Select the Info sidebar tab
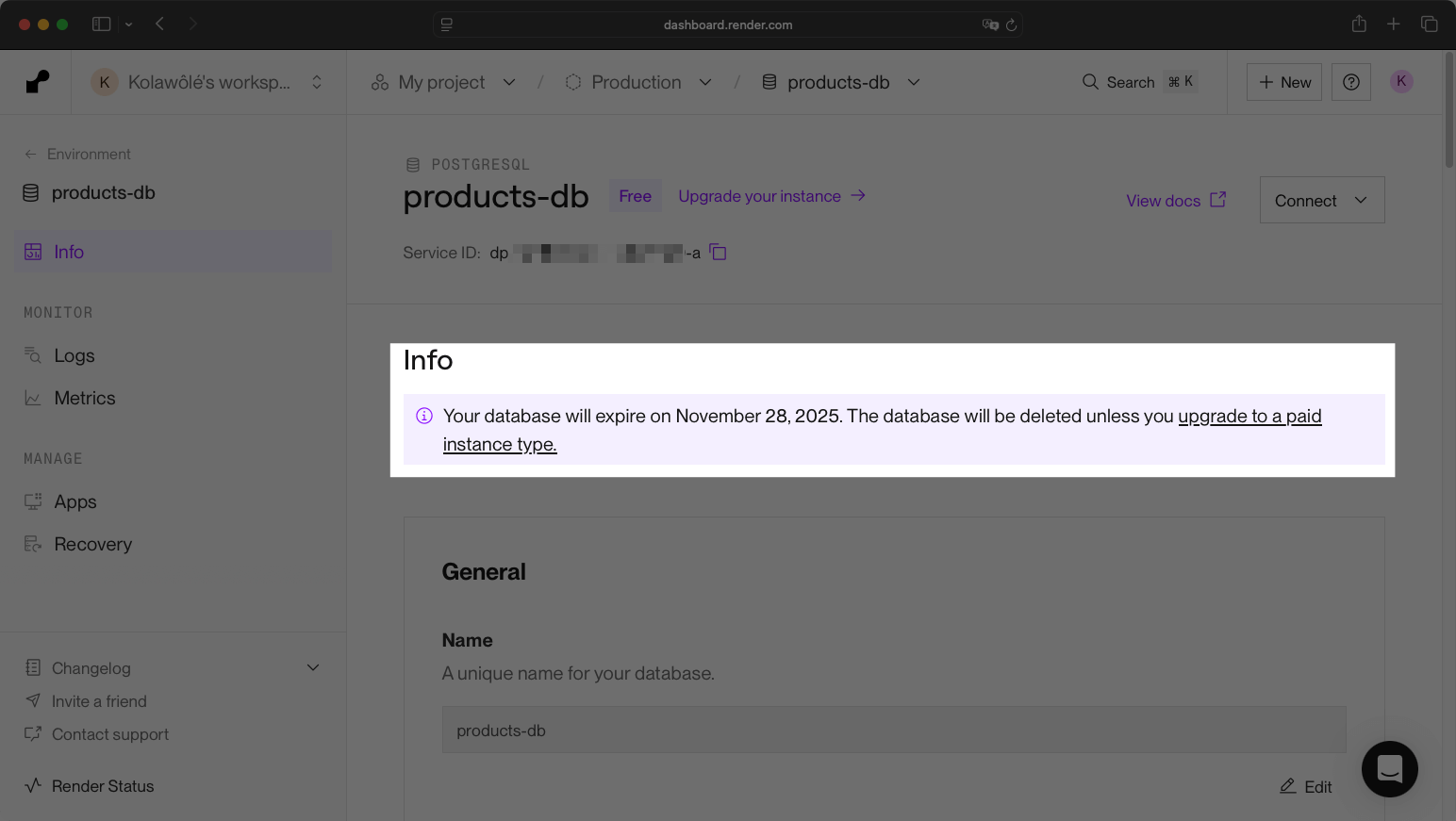Image resolution: width=1456 pixels, height=821 pixels. [68, 251]
